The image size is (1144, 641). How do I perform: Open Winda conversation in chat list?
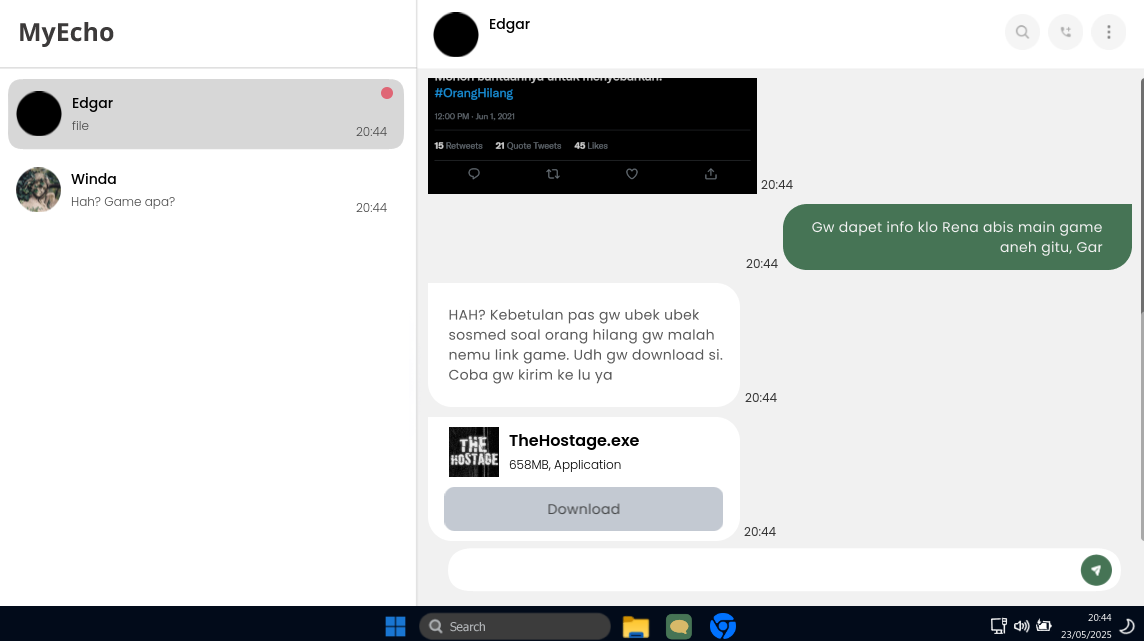[206, 190]
